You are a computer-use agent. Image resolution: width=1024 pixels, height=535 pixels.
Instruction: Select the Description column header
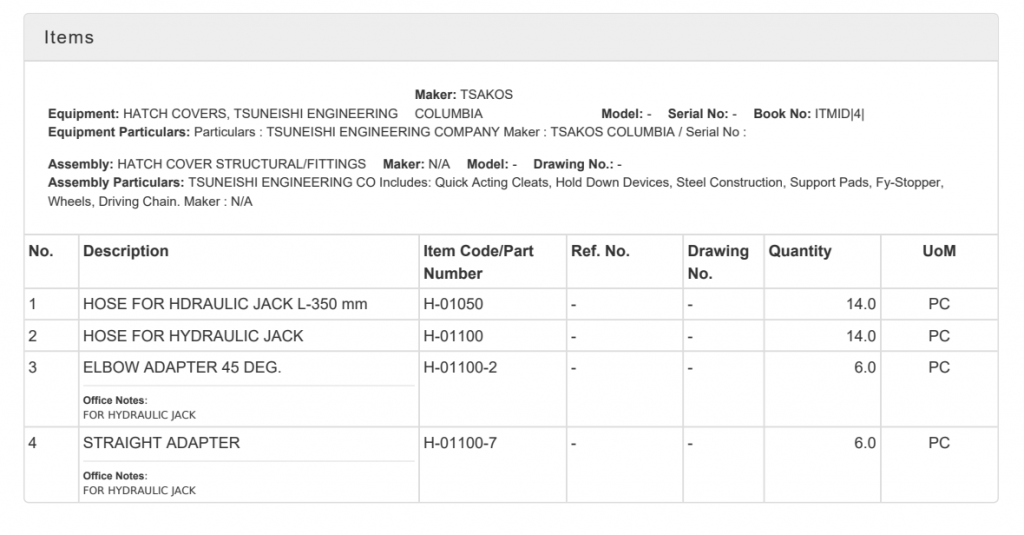tap(125, 251)
